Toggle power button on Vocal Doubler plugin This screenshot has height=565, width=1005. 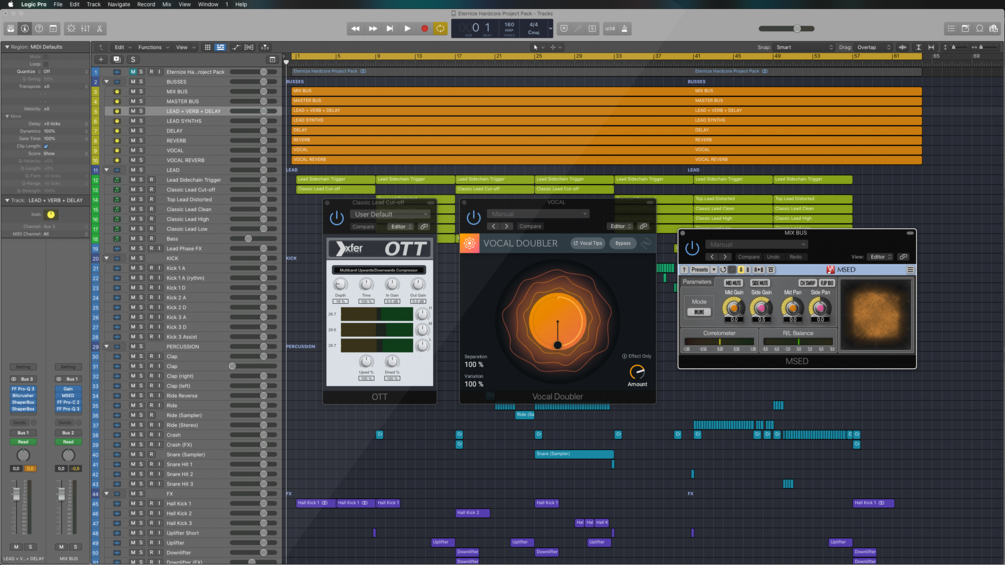click(x=473, y=218)
